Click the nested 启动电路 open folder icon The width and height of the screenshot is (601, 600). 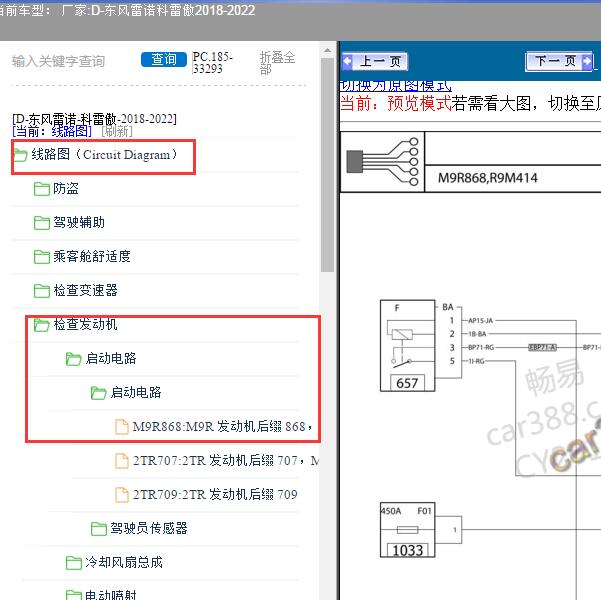click(99, 393)
